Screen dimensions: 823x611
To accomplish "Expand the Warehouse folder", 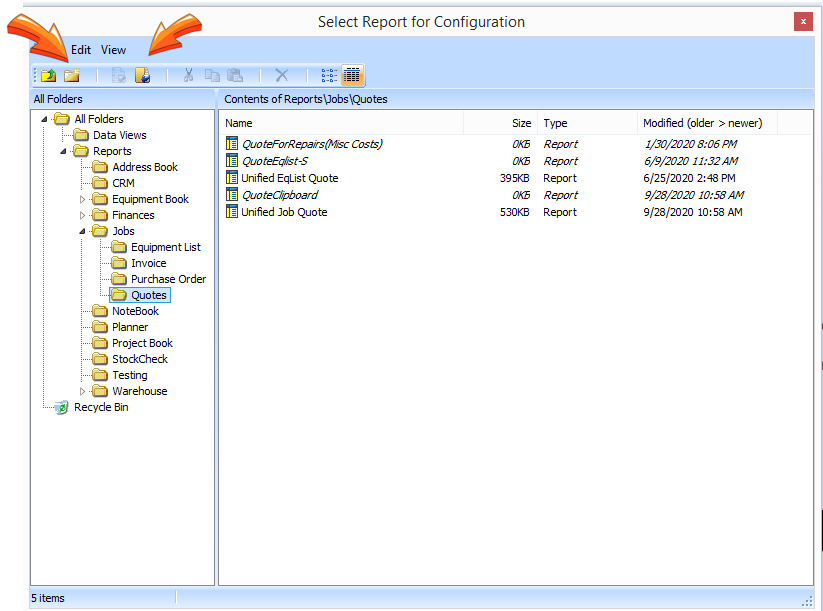I will point(83,391).
